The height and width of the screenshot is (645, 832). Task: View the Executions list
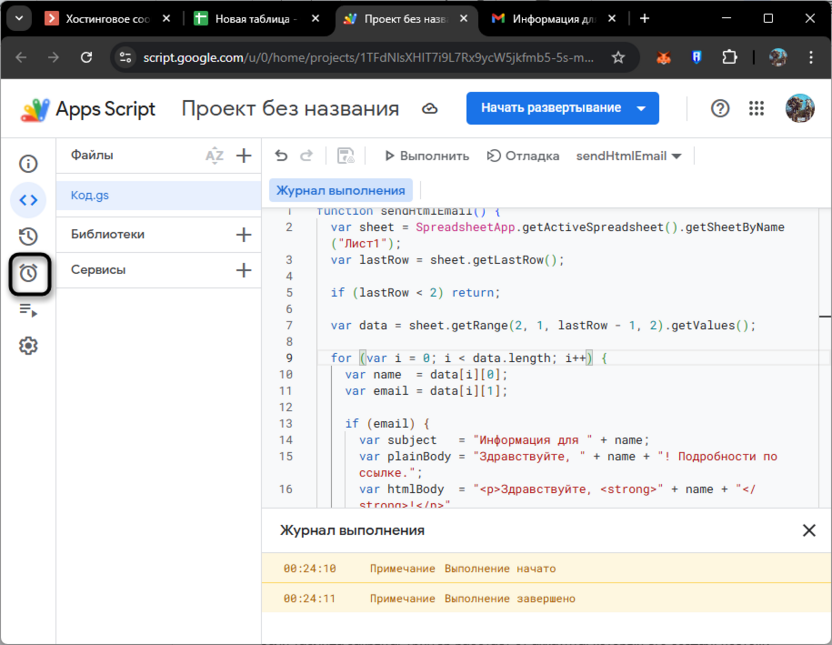28,310
